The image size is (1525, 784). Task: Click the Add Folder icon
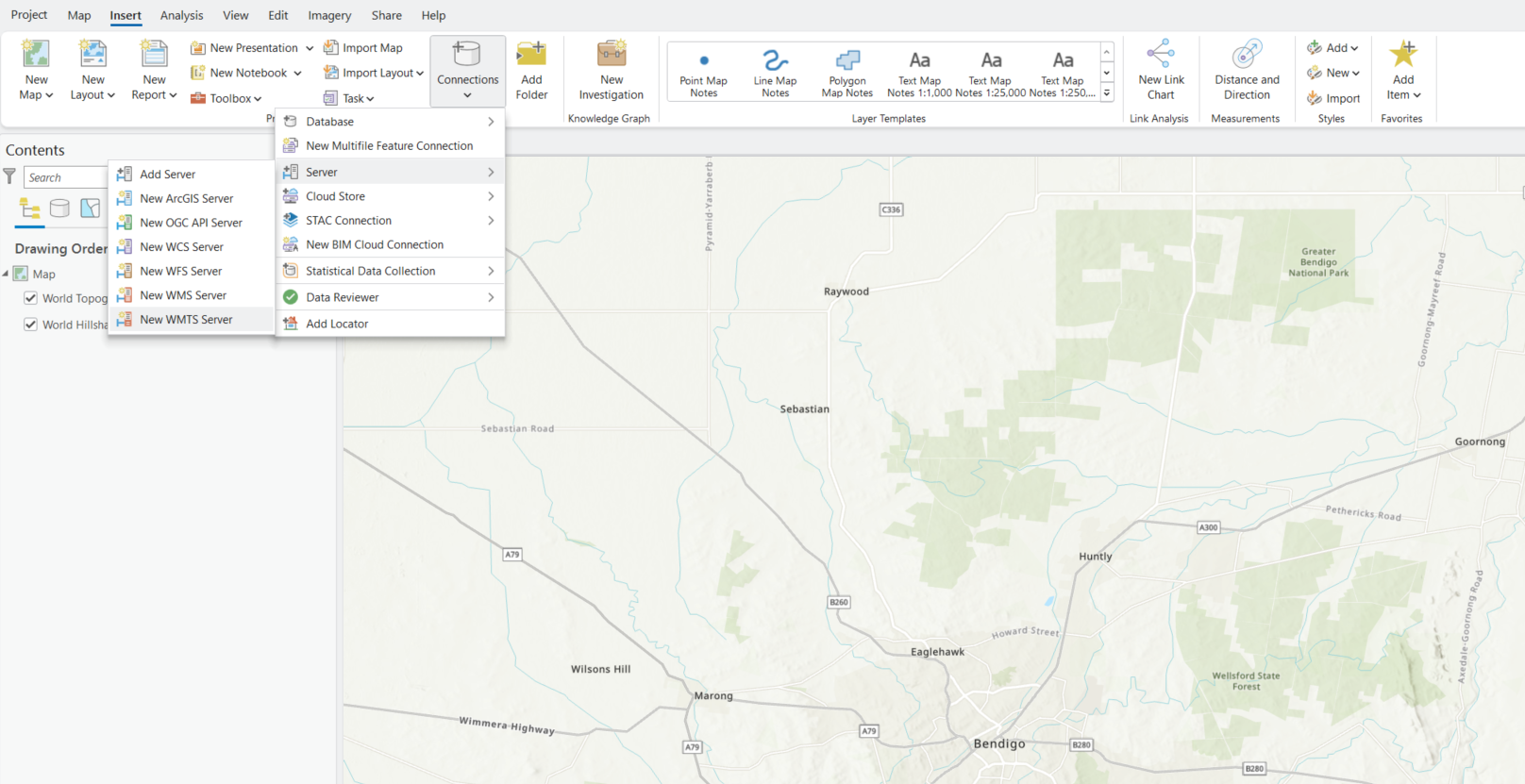coord(531,54)
